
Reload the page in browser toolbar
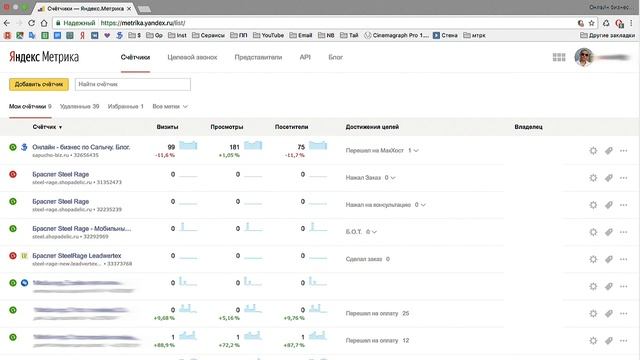click(31, 23)
